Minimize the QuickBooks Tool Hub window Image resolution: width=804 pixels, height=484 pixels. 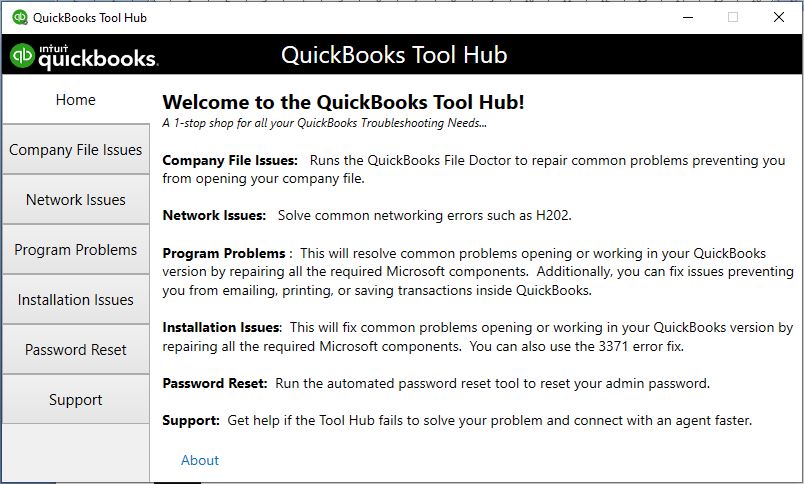pyautogui.click(x=689, y=17)
